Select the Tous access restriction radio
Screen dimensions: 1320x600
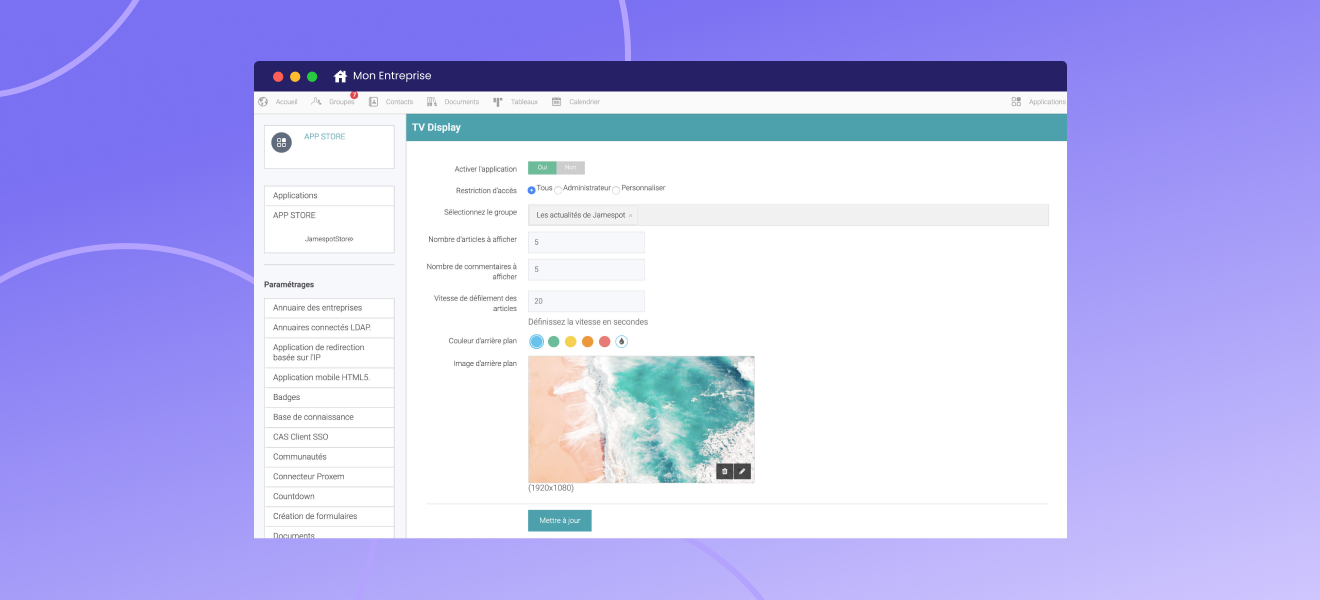tap(532, 190)
